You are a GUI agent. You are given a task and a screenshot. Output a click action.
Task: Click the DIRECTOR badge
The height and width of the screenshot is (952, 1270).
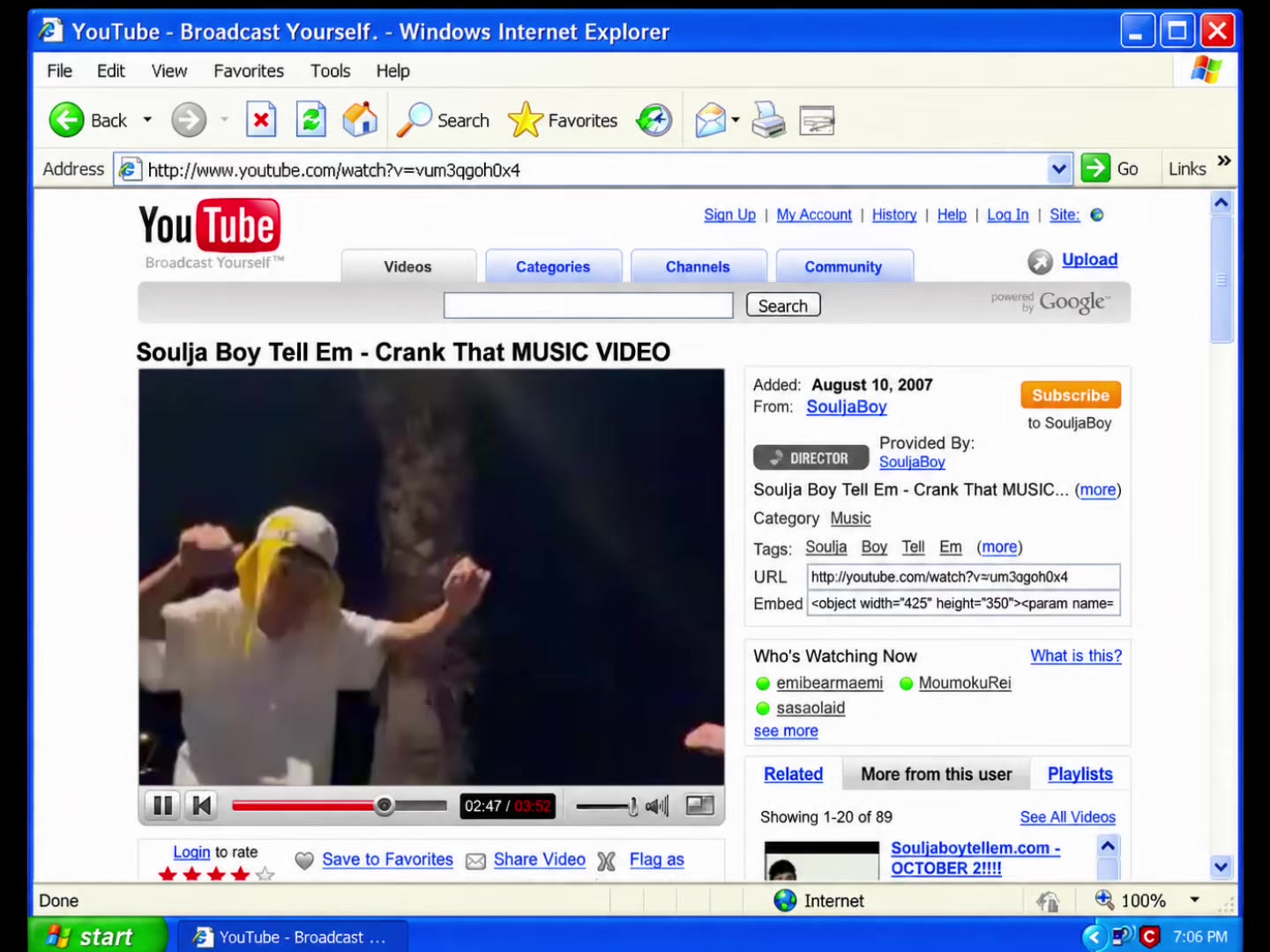coord(811,458)
